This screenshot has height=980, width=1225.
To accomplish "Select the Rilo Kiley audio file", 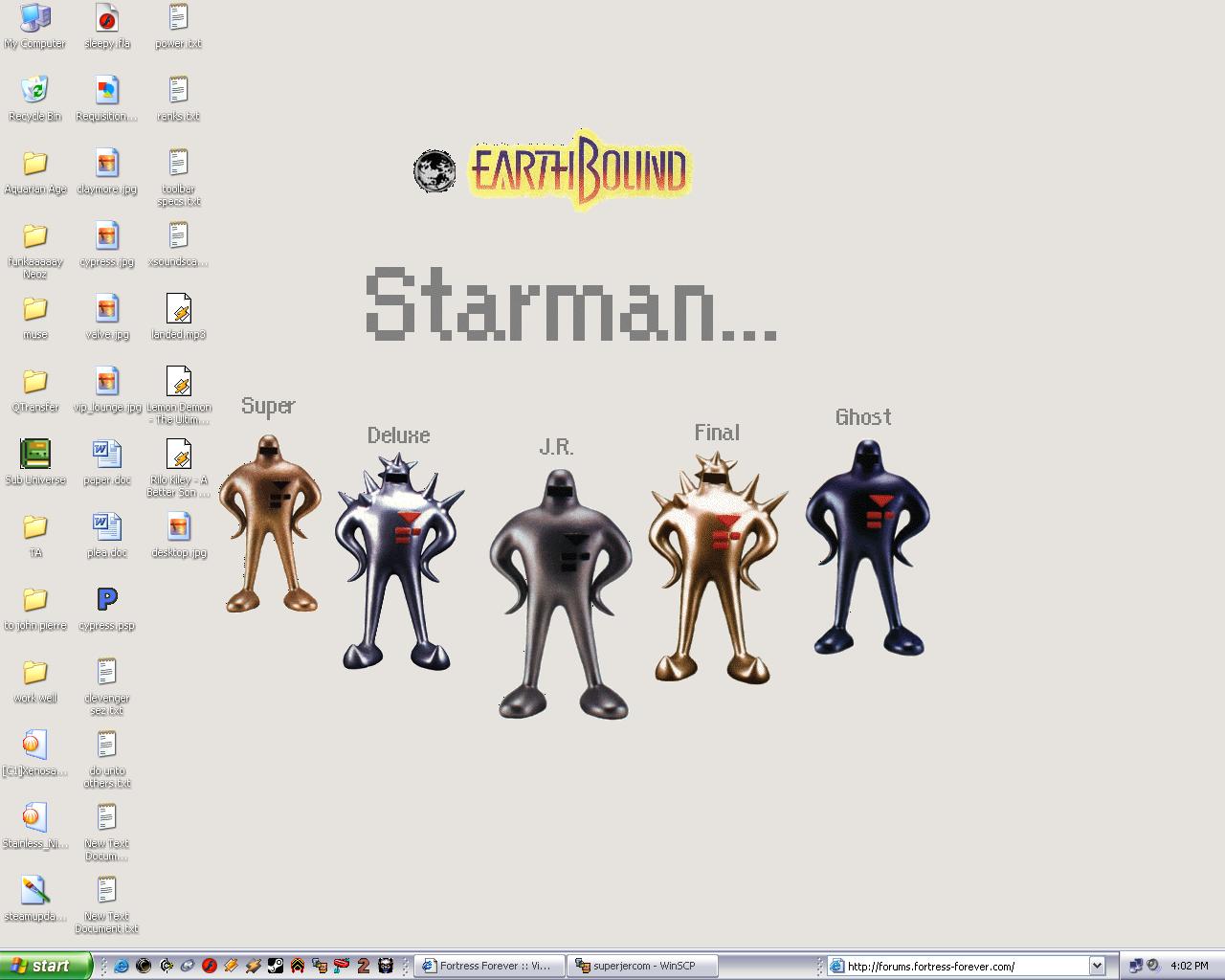I will click(x=179, y=469).
